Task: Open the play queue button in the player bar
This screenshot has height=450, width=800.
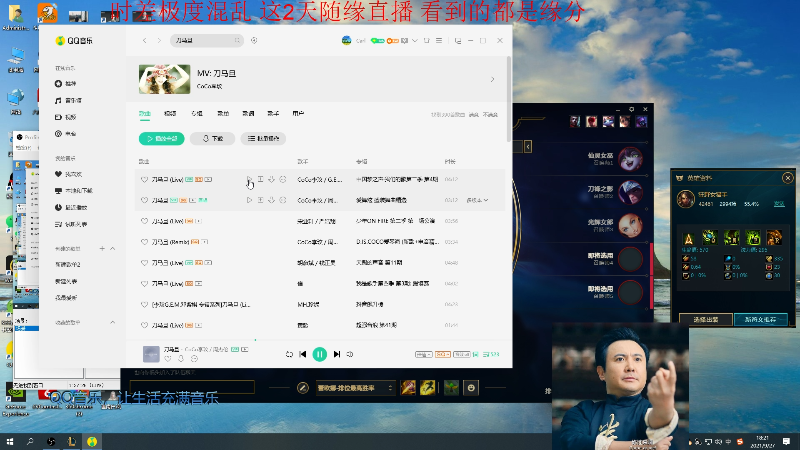Action: click(x=491, y=354)
